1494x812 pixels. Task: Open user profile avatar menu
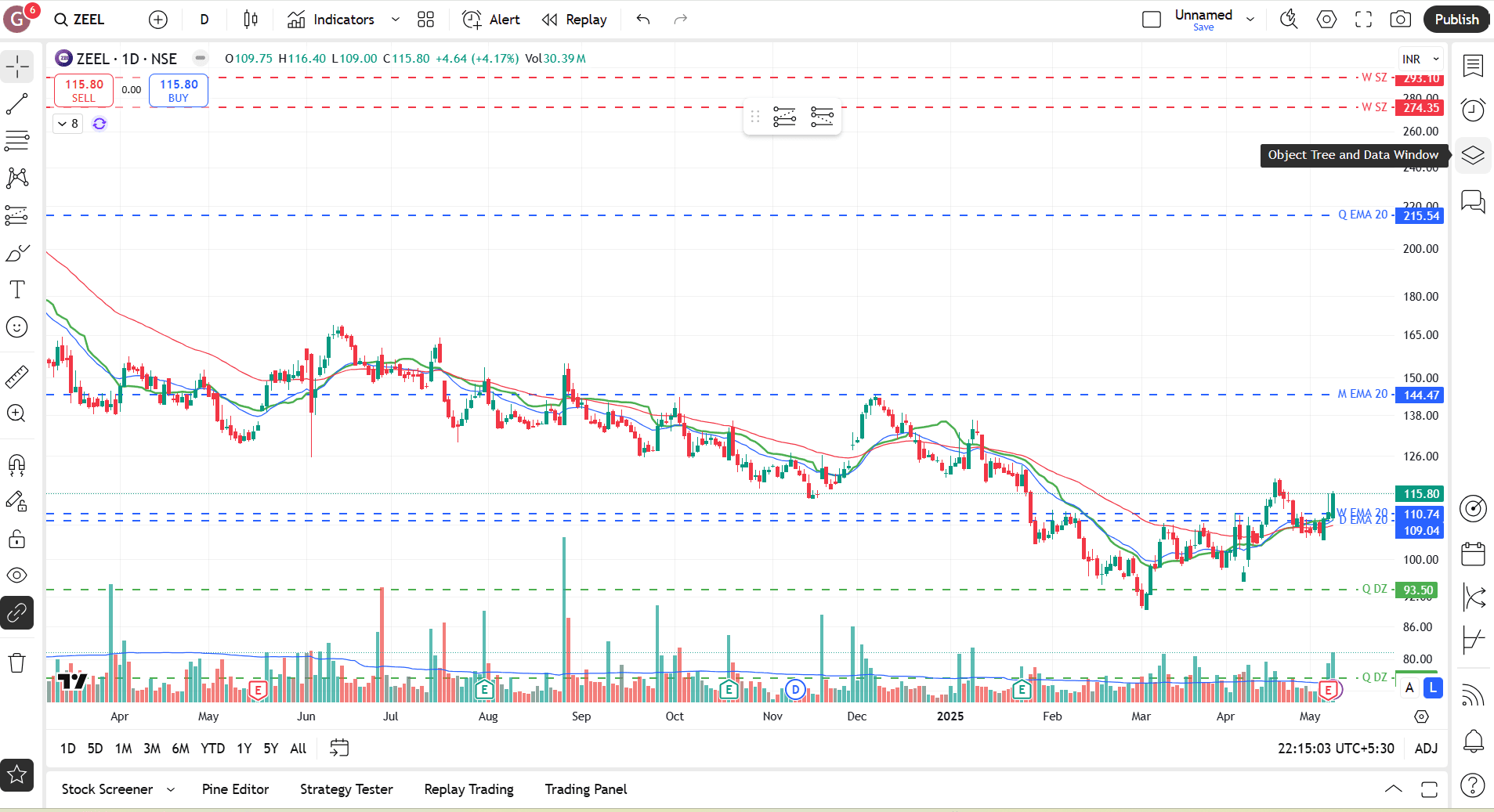[x=17, y=18]
